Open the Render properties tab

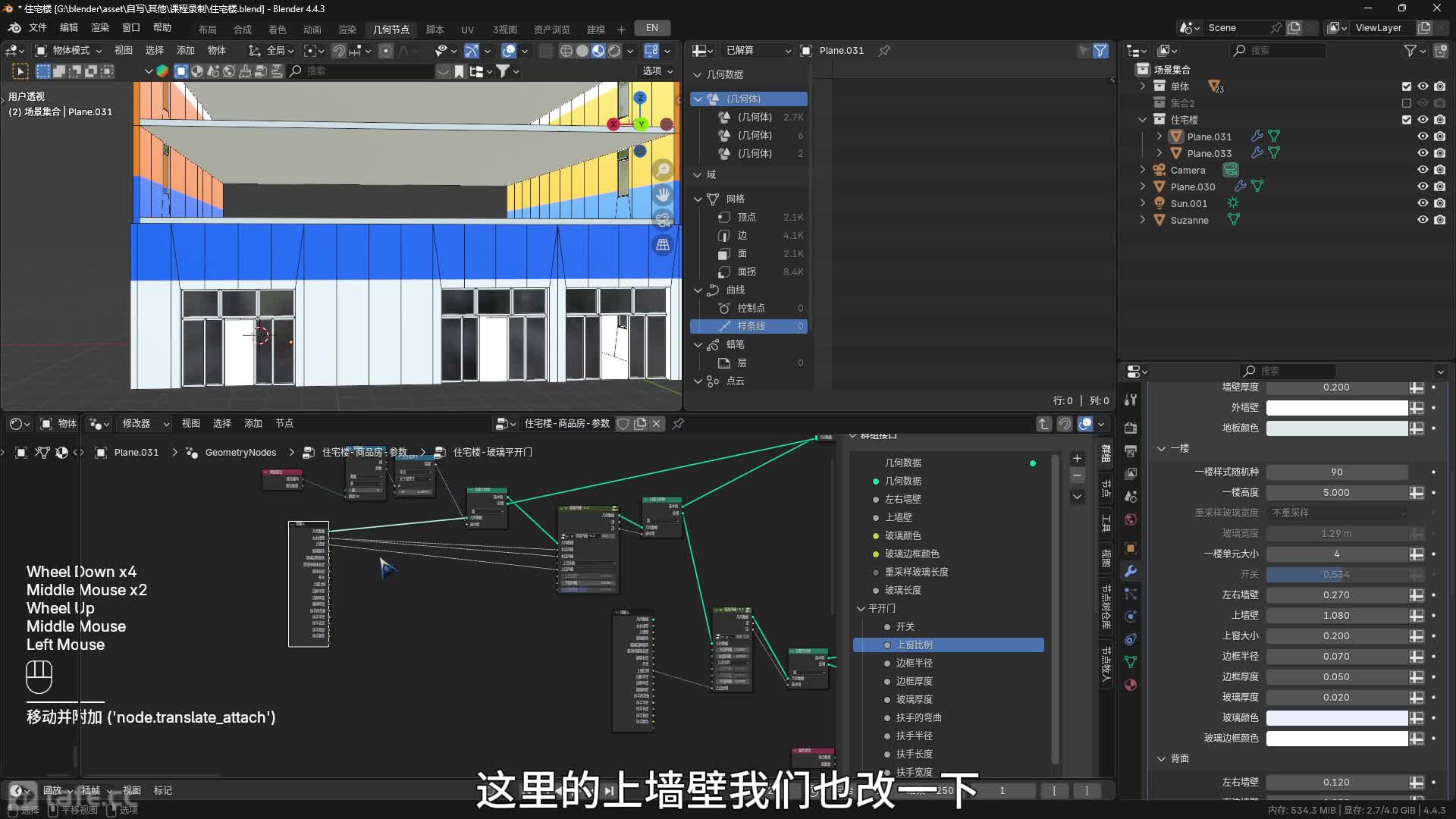pyautogui.click(x=1131, y=428)
